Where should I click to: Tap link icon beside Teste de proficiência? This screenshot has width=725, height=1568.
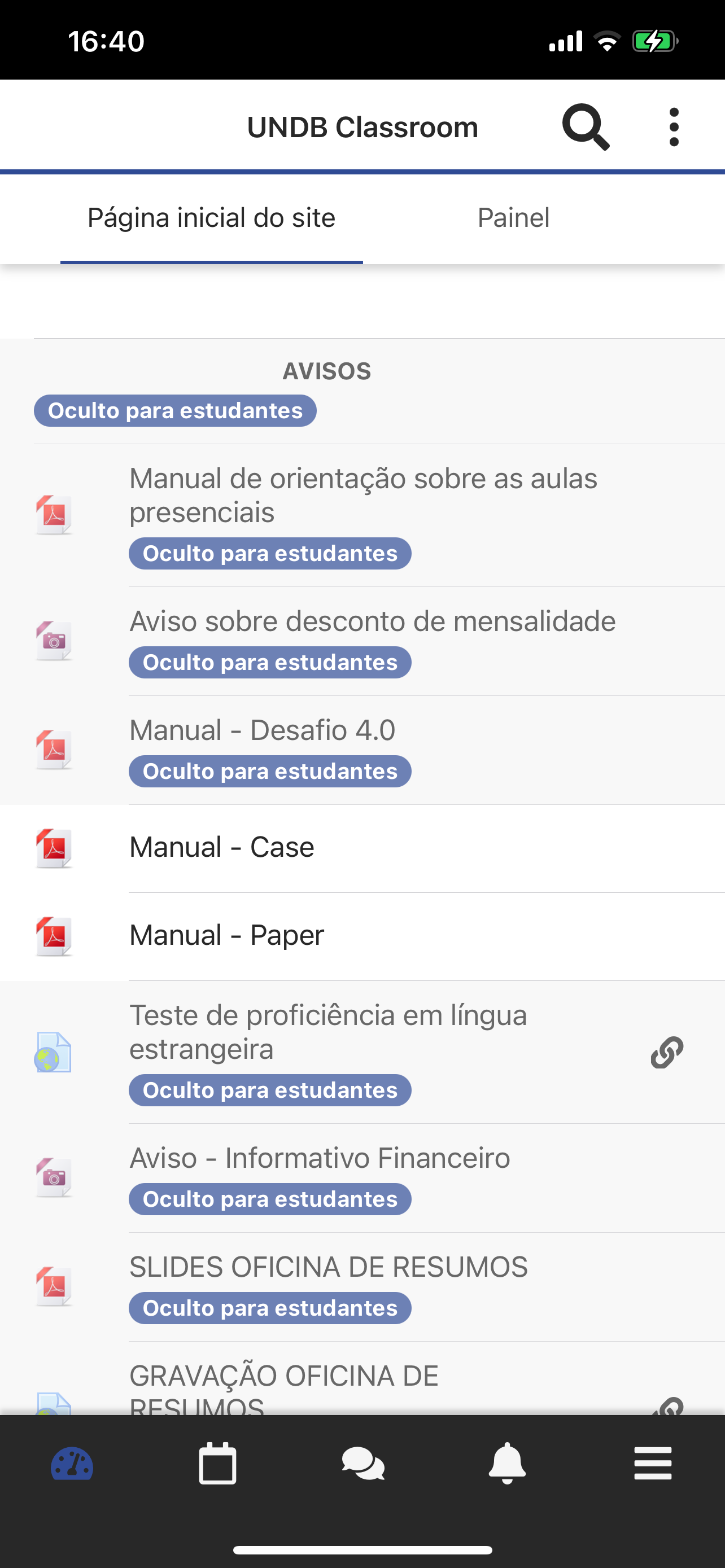tap(667, 1053)
